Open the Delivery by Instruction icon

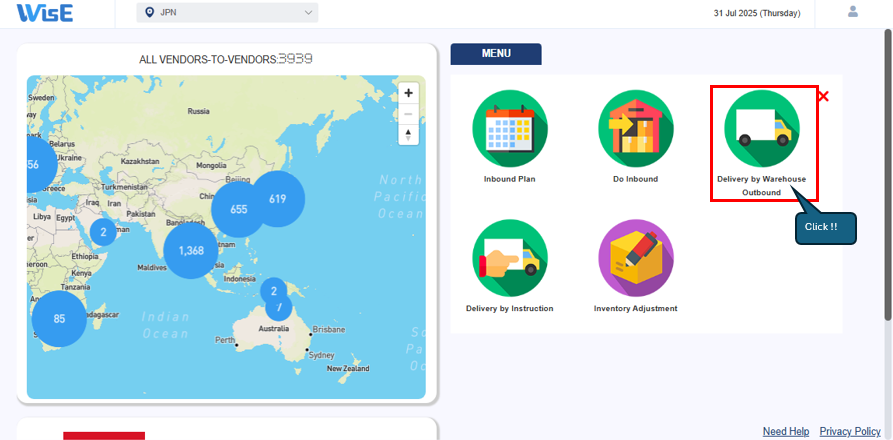(510, 257)
